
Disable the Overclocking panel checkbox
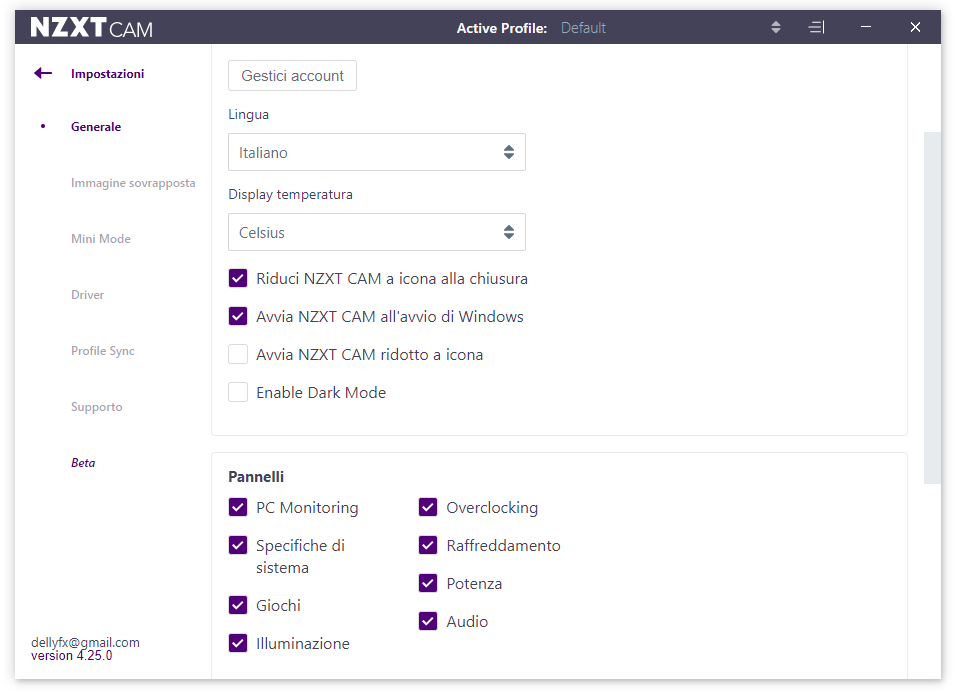click(x=428, y=508)
